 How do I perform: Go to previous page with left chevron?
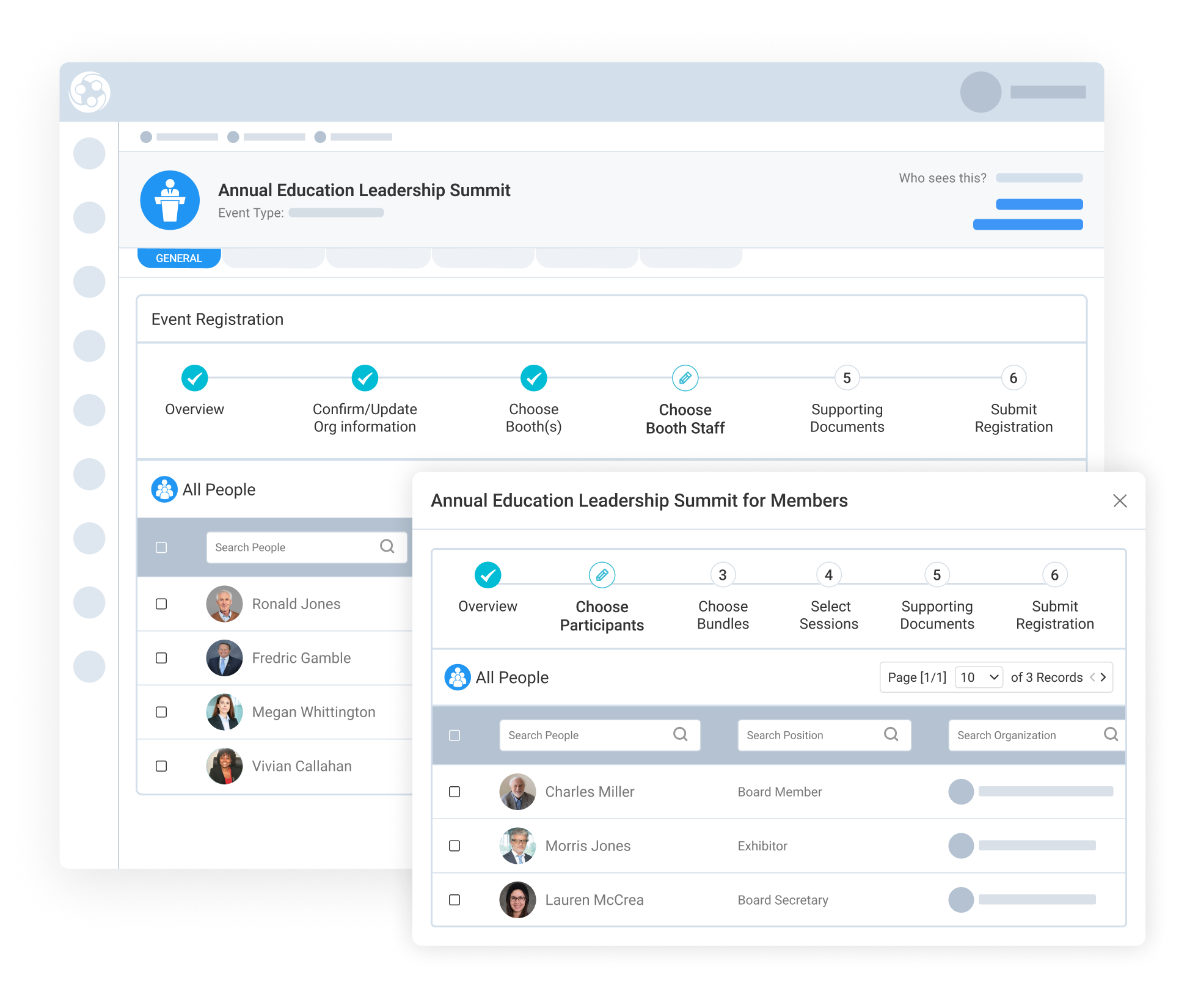pos(1092,677)
